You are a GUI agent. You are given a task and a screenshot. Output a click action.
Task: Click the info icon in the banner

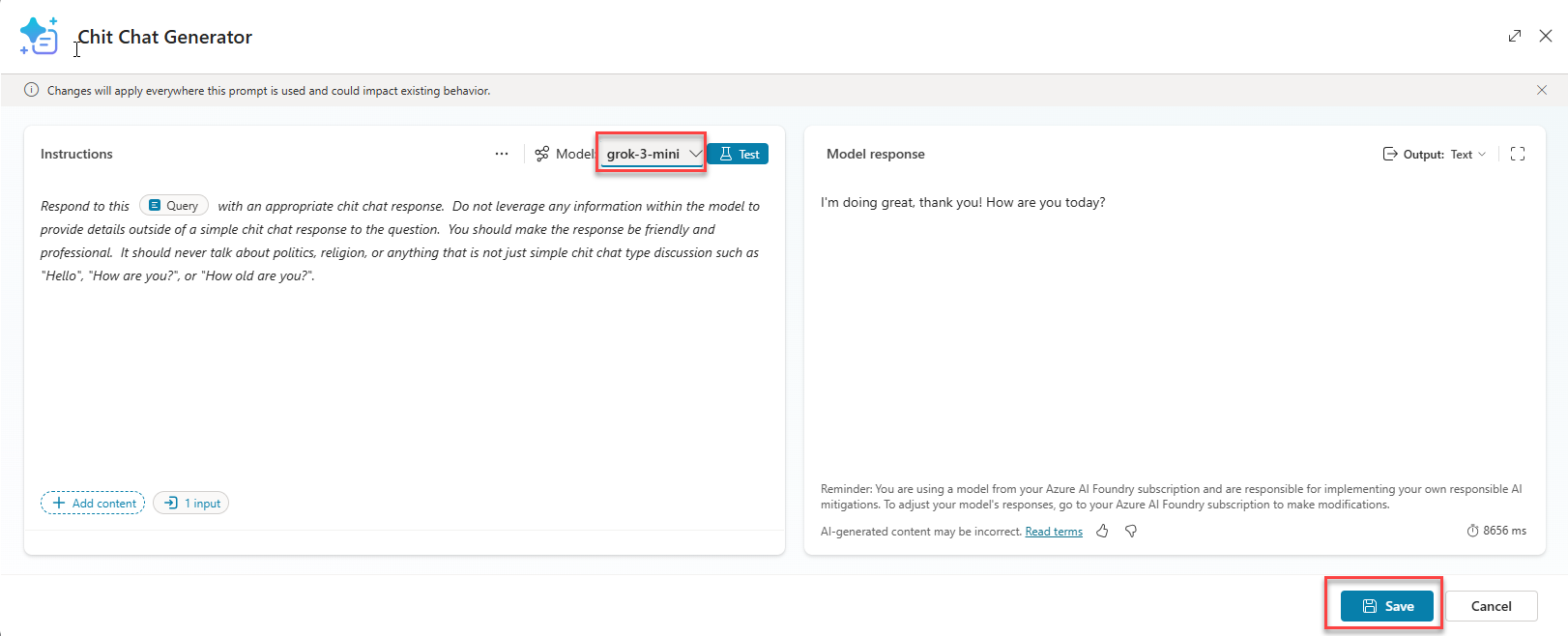[x=32, y=90]
